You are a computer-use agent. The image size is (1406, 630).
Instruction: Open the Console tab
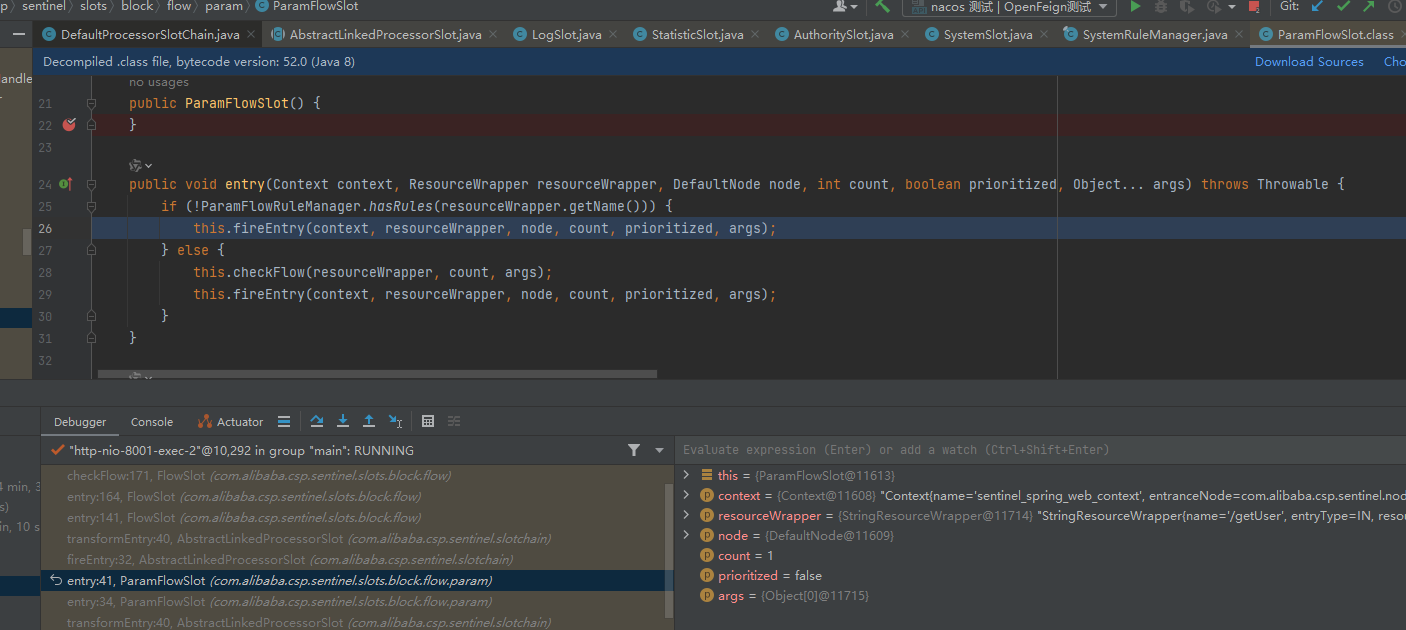coord(152,422)
